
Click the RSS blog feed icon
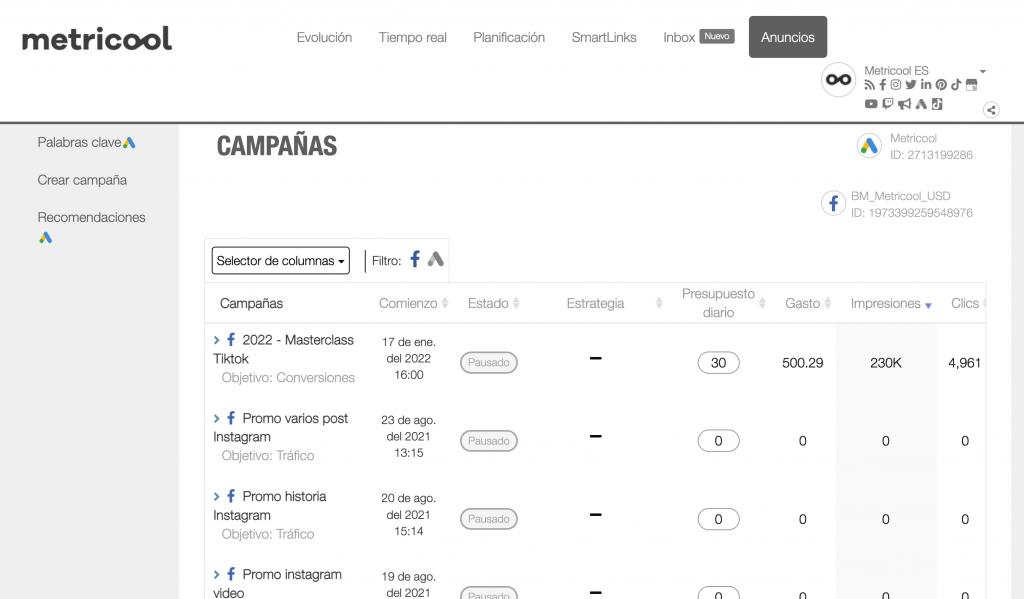point(869,85)
